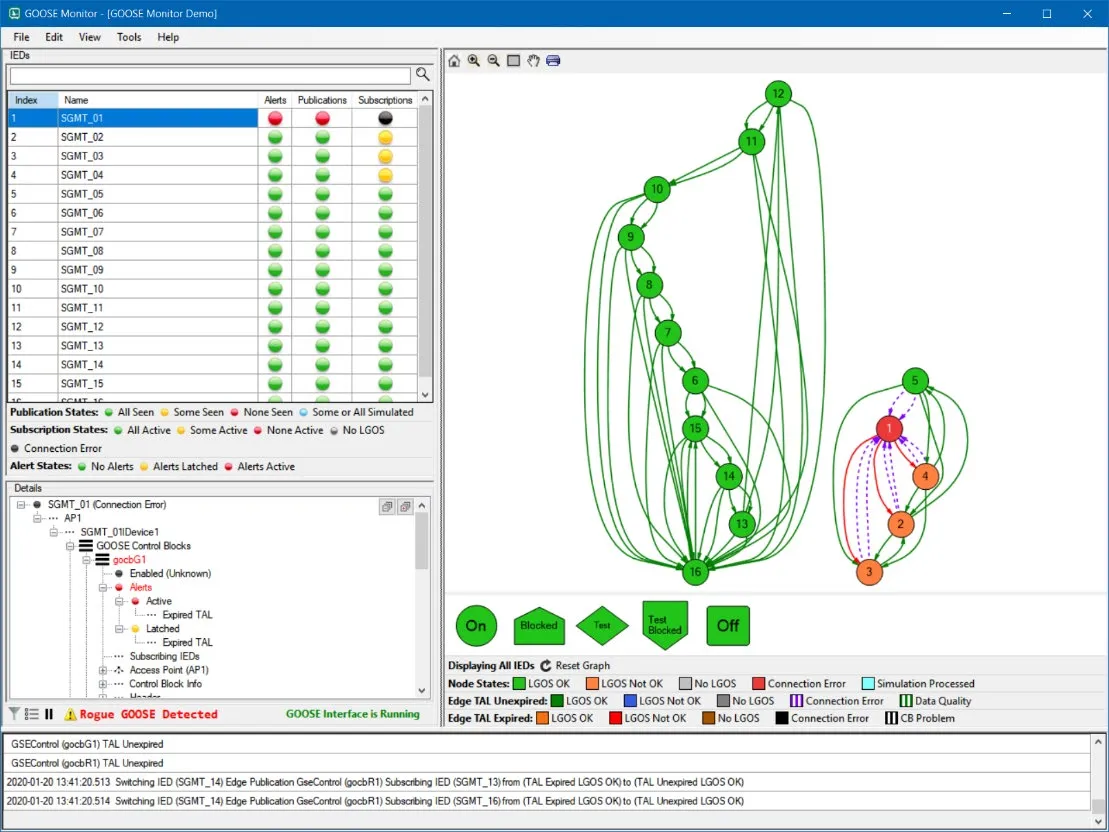This screenshot has width=1109, height=832.
Task: Click the funnel filter icon
Action: (14, 714)
